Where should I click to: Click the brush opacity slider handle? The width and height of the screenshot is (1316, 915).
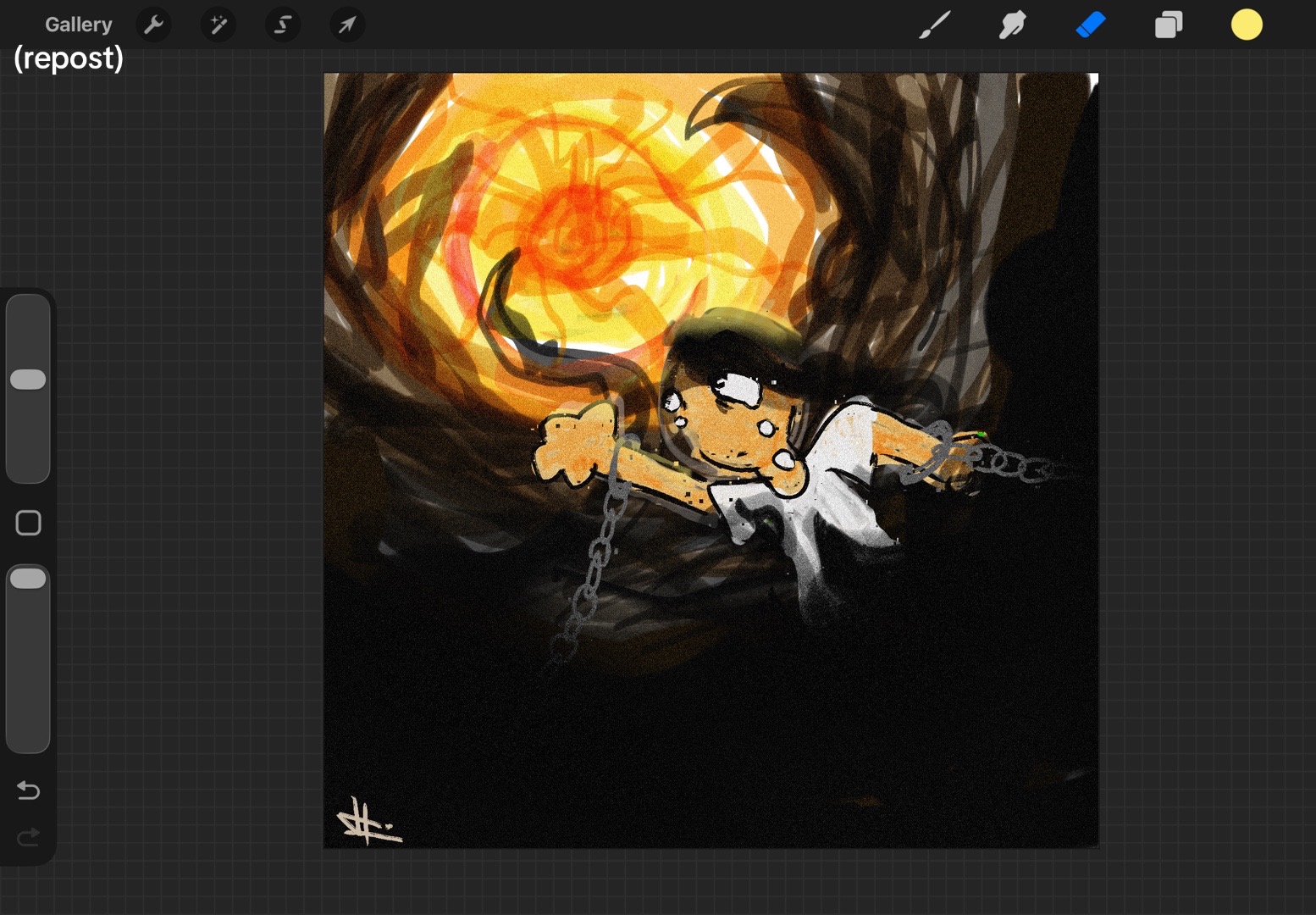28,579
